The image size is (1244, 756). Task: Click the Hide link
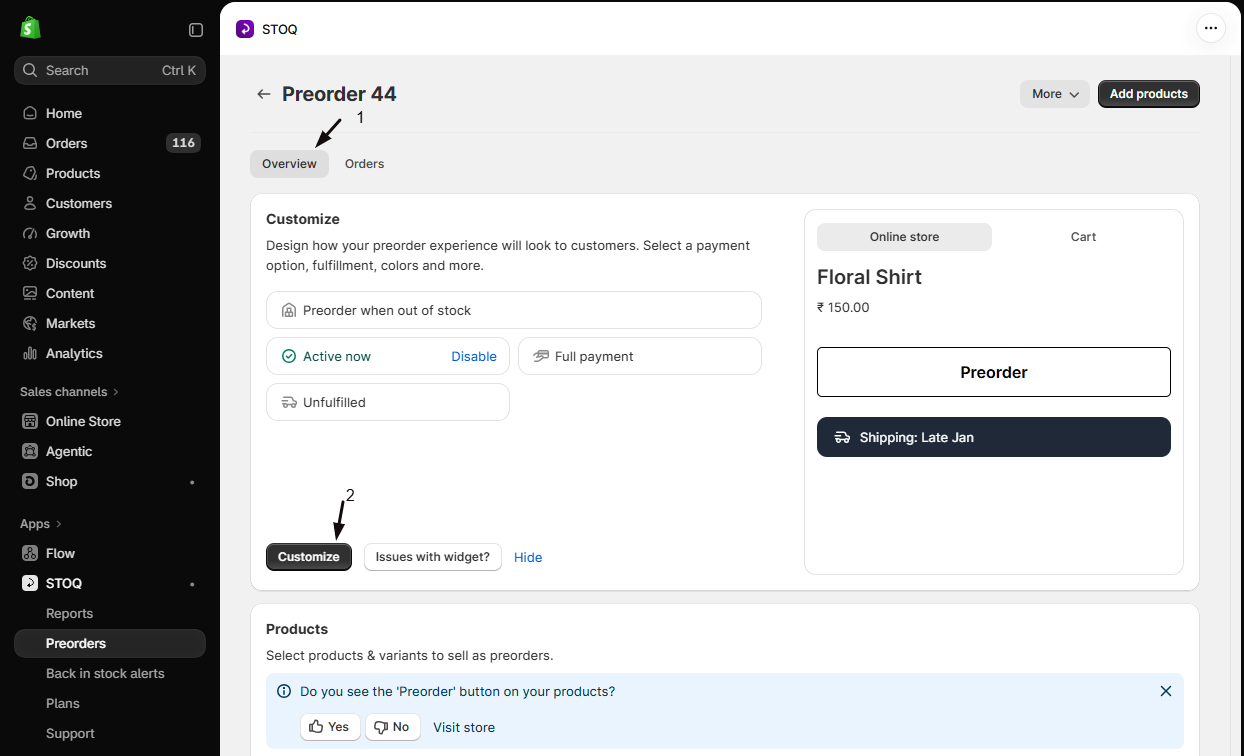pos(528,557)
